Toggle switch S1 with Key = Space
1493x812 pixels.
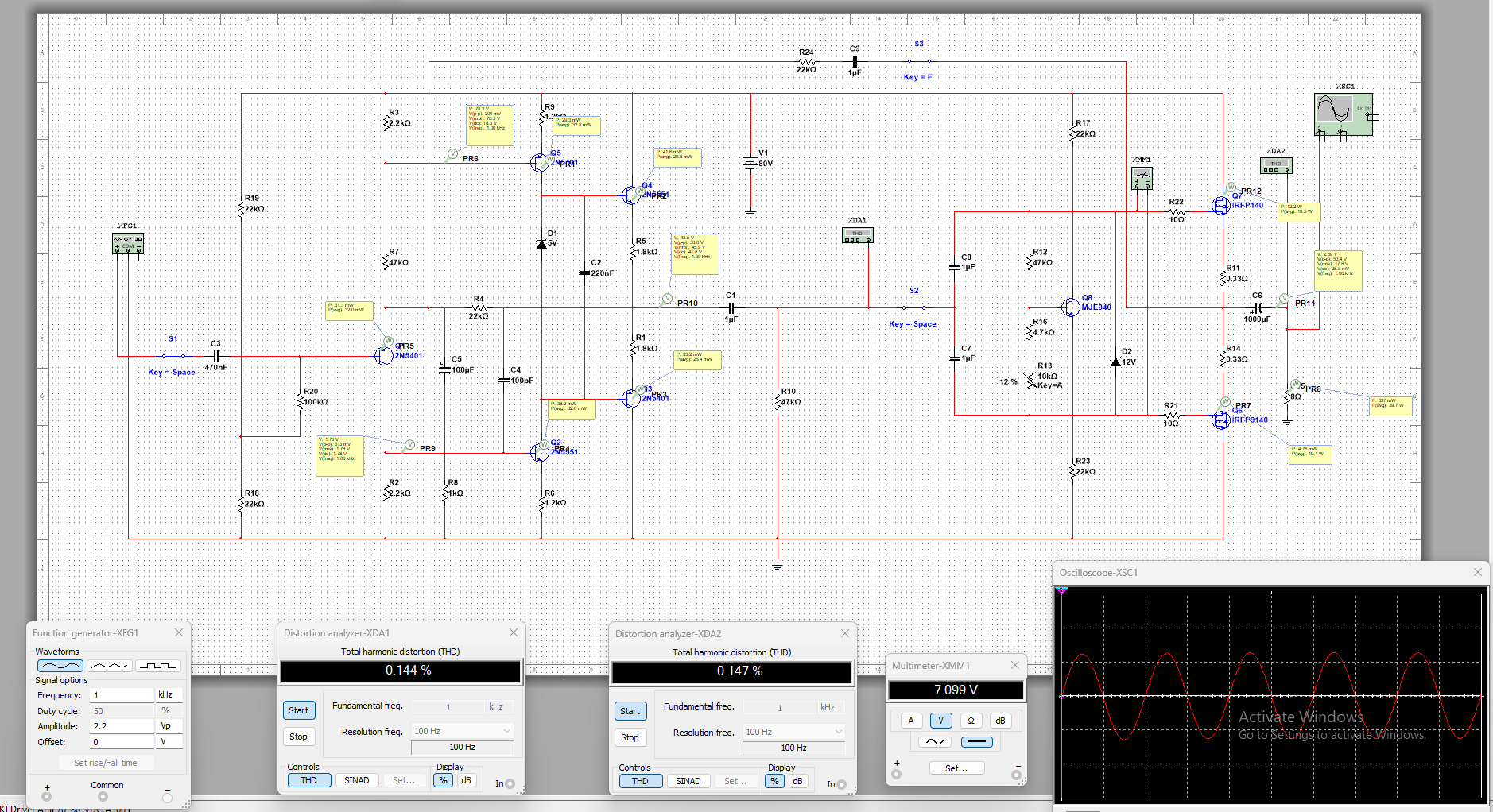[173, 355]
